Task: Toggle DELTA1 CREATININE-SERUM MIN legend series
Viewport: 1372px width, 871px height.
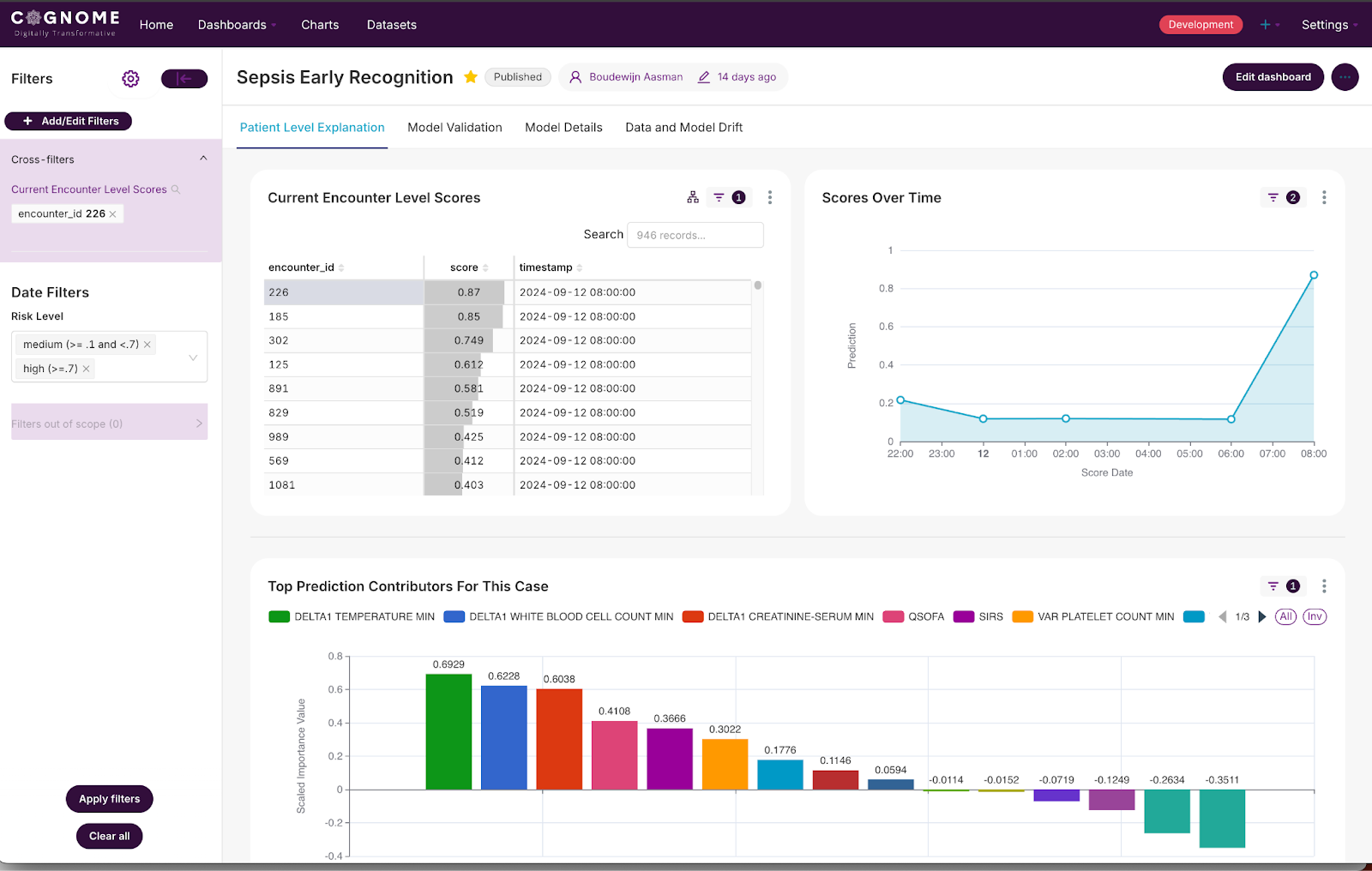Action: [x=778, y=616]
